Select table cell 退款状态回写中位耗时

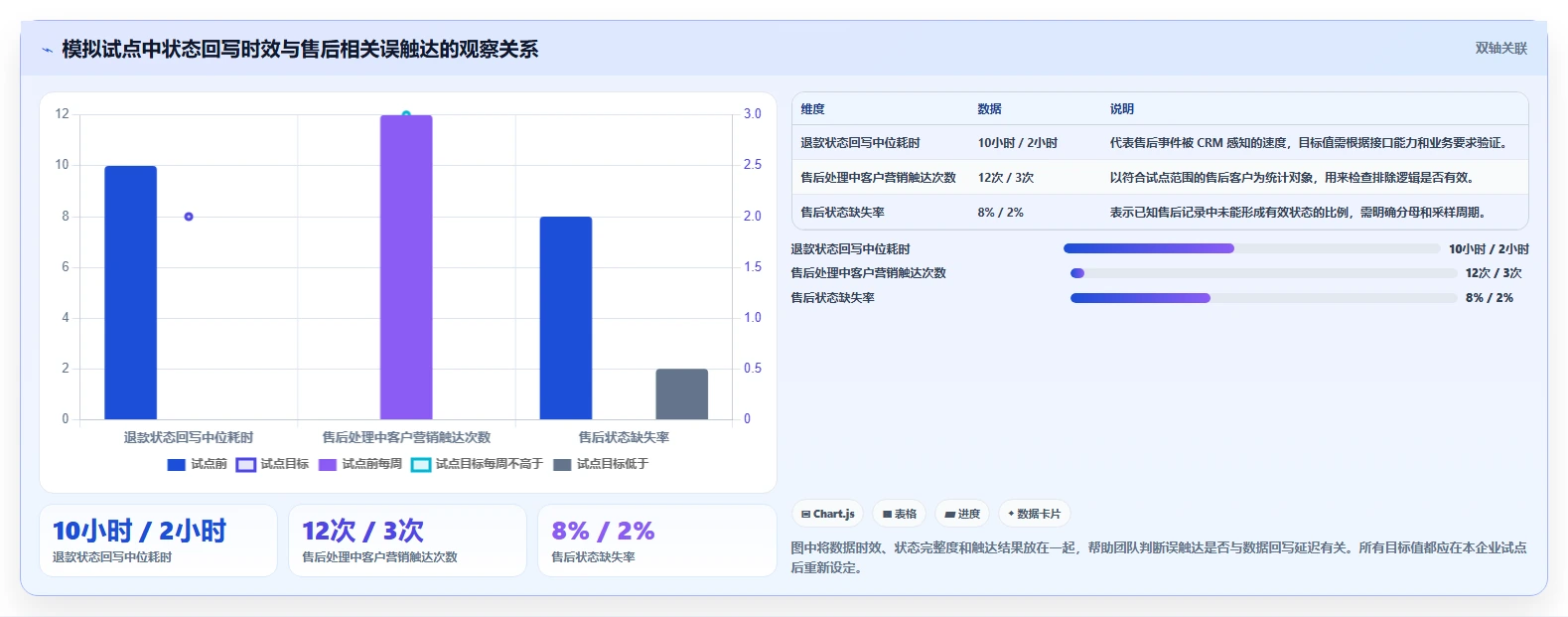tap(860, 143)
